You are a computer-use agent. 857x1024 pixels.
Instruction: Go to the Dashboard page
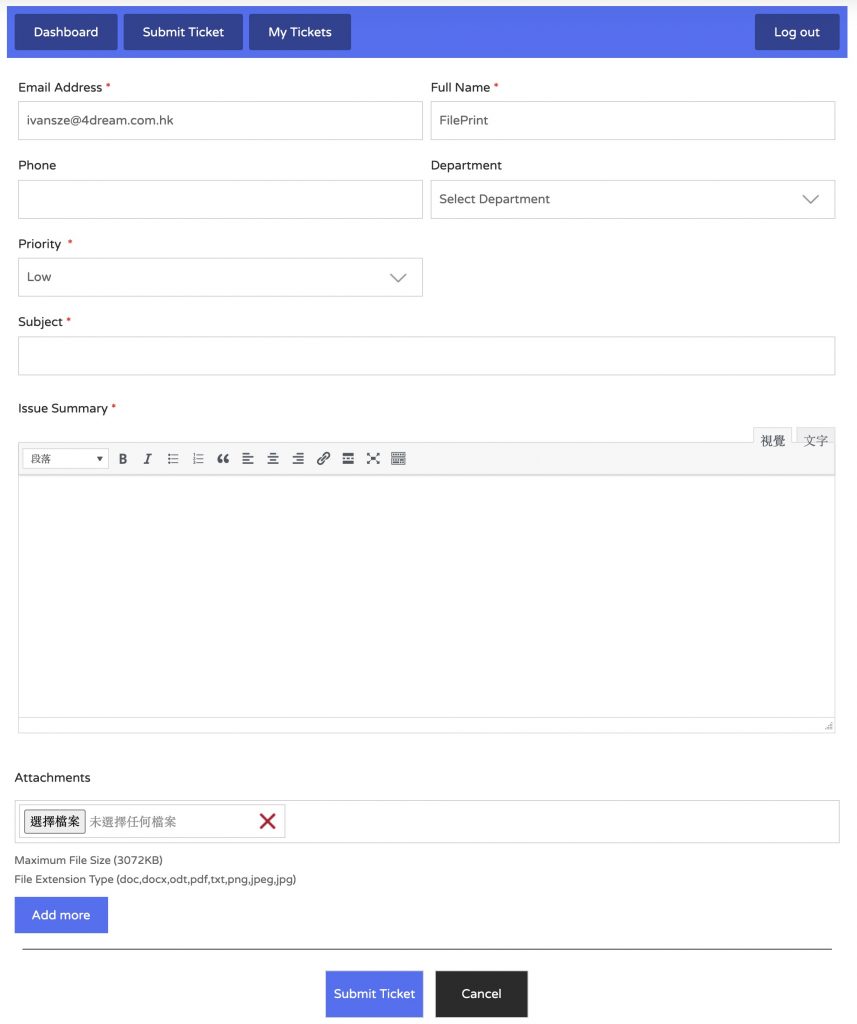[x=66, y=32]
